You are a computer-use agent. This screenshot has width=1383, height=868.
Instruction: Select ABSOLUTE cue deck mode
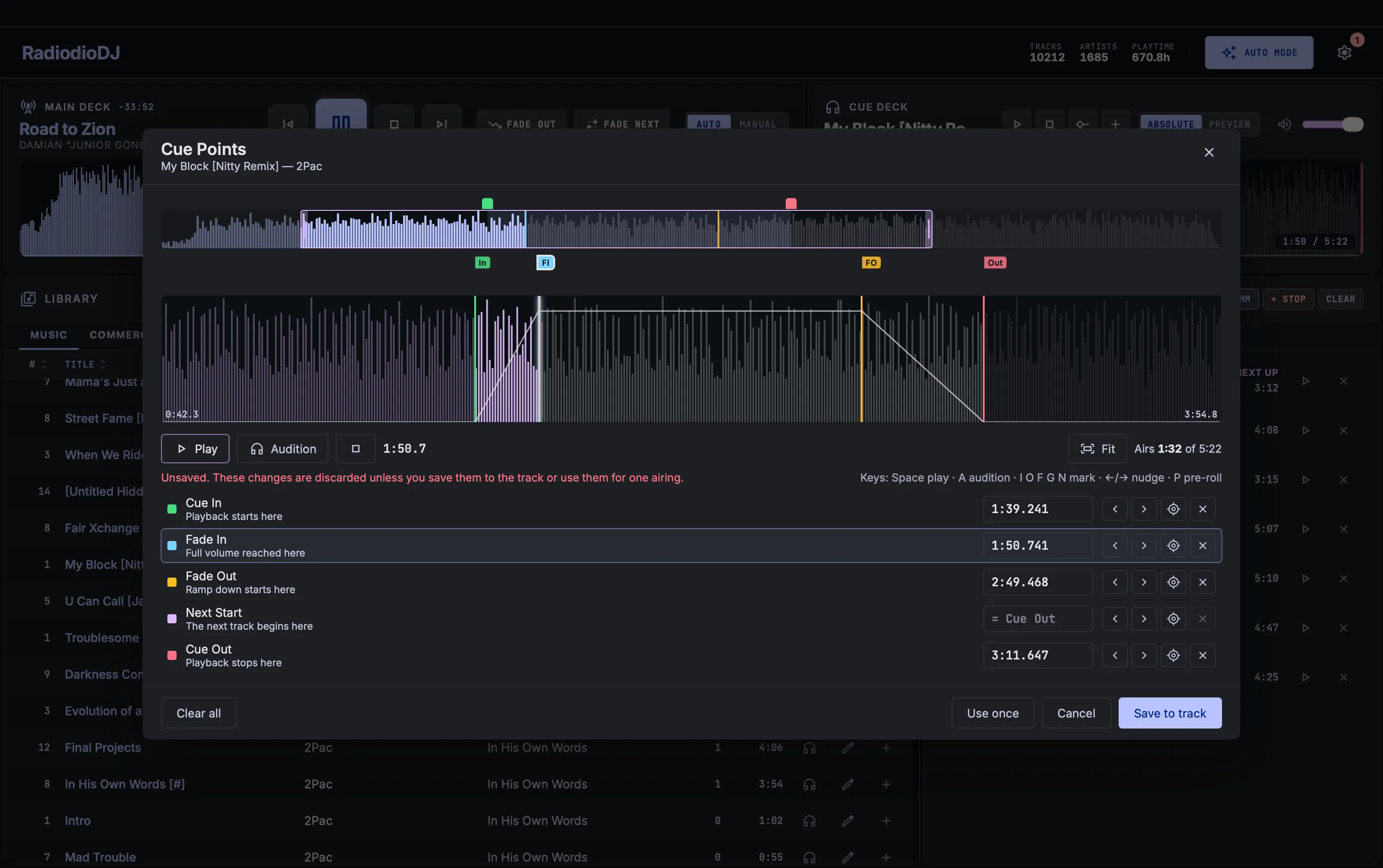point(1171,124)
